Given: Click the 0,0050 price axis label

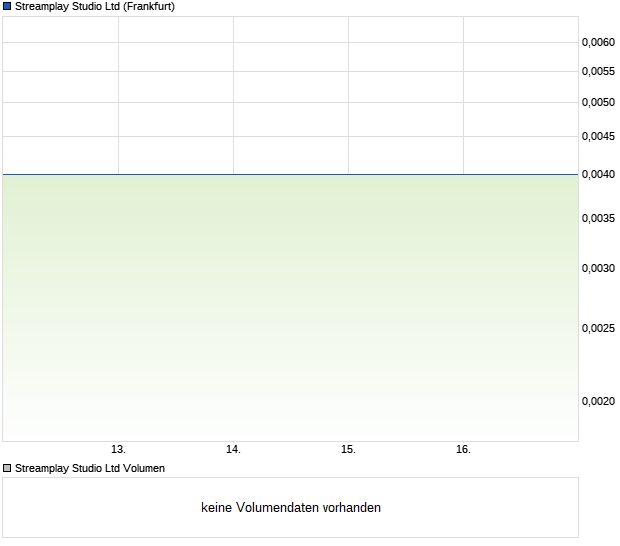Looking at the screenshot, I should coord(598,102).
